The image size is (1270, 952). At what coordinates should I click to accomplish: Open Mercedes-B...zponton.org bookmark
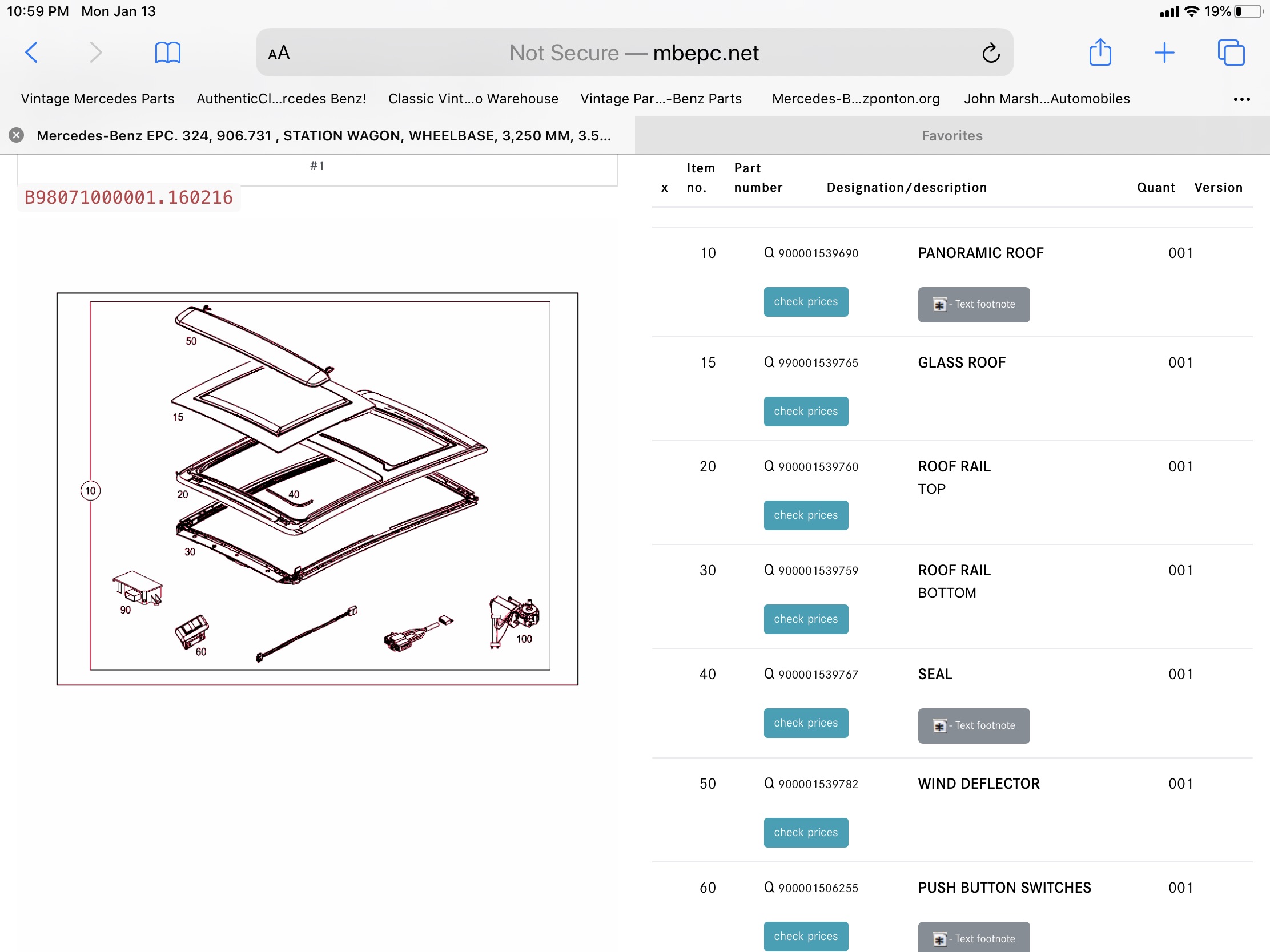pyautogui.click(x=855, y=99)
